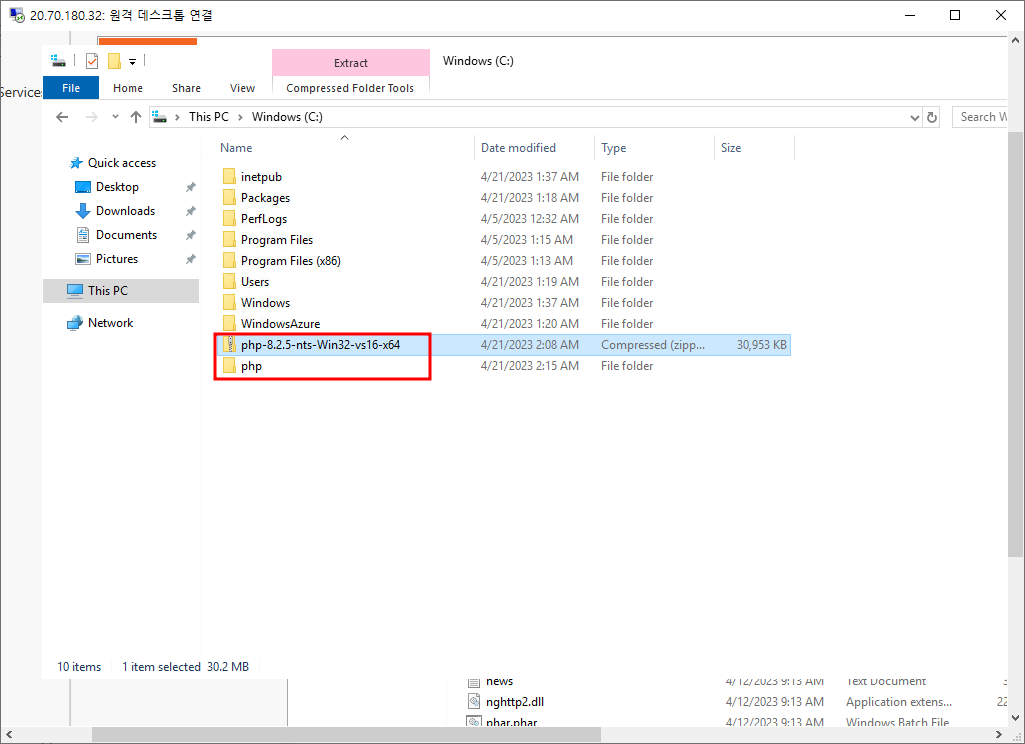
Task: Click the inetpub folder name
Action: (261, 177)
